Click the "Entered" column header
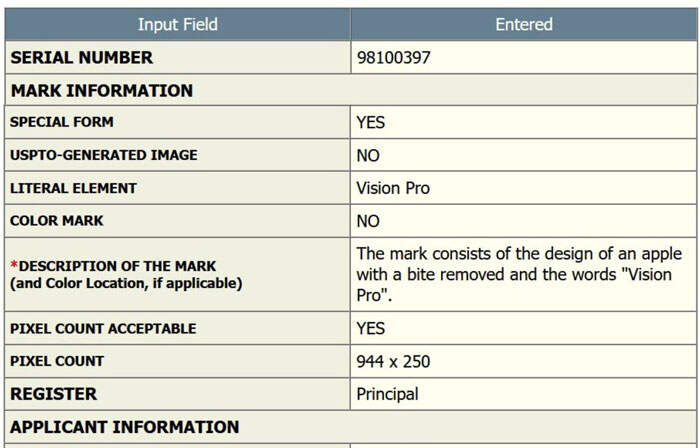This screenshot has width=700, height=448. coord(523,24)
